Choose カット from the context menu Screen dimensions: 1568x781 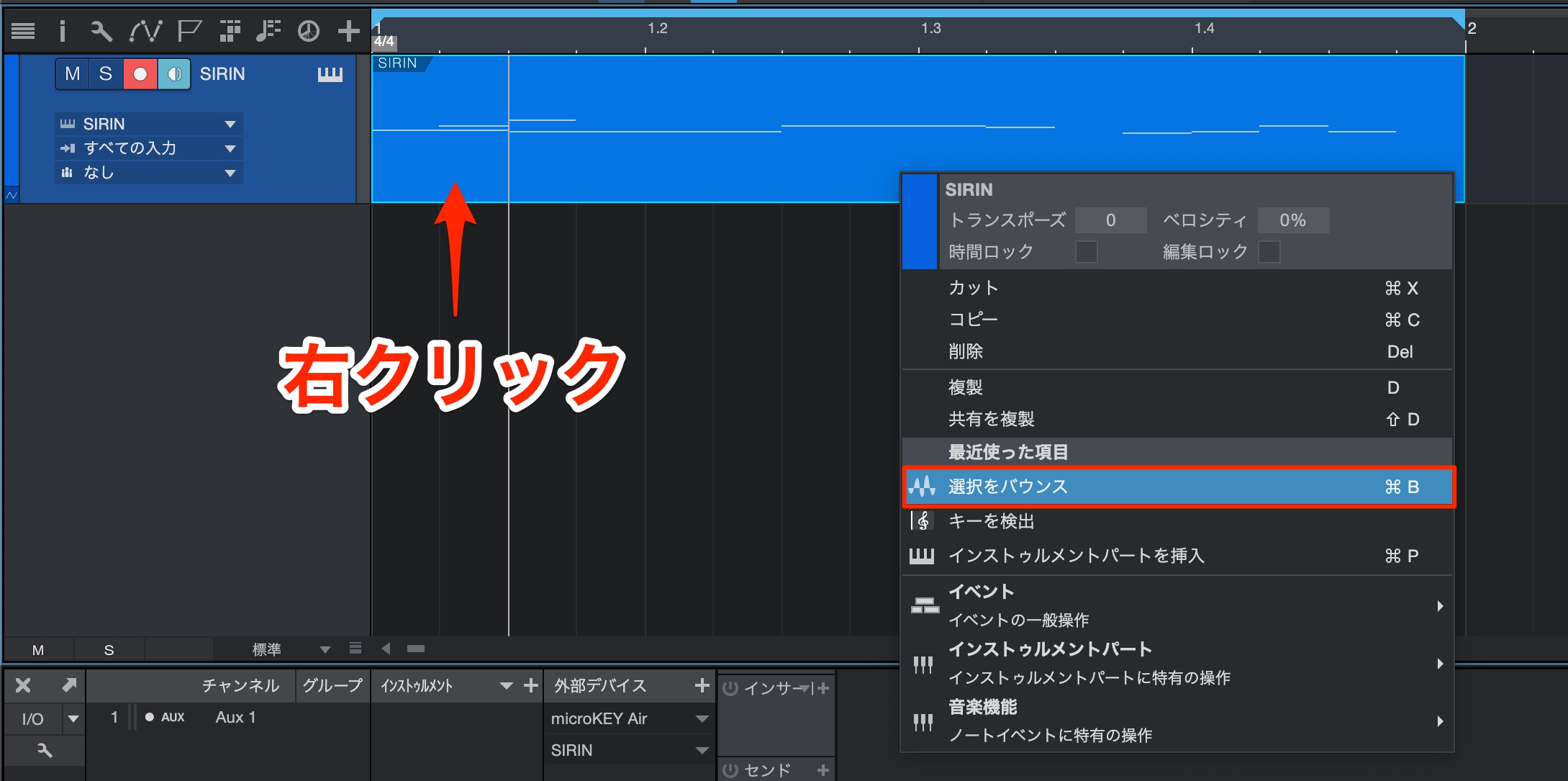(x=1177, y=288)
